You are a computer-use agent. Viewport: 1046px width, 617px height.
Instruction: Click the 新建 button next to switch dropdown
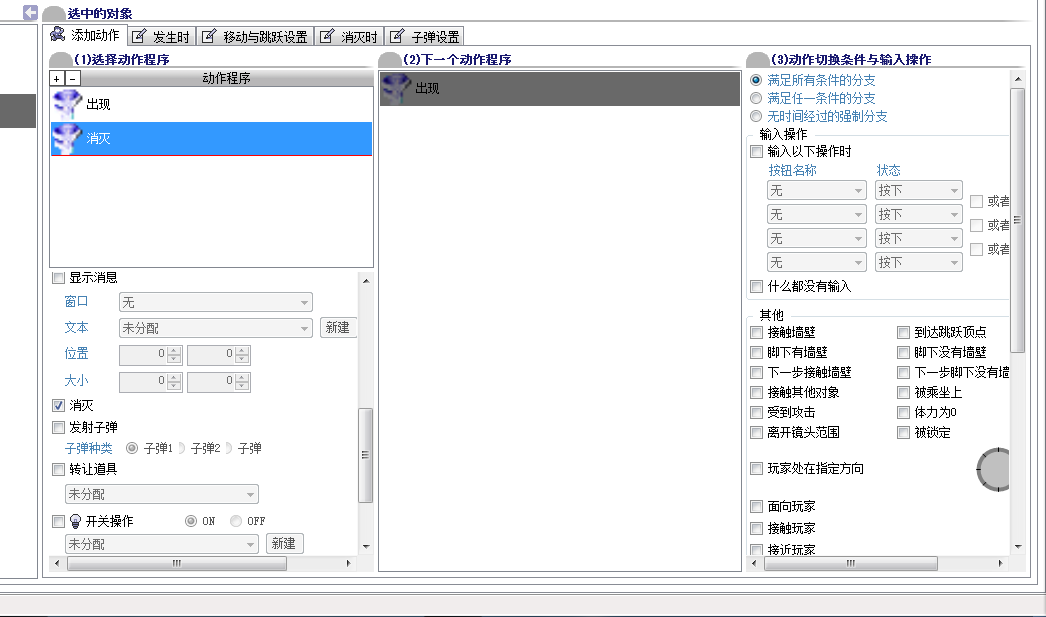click(x=284, y=544)
